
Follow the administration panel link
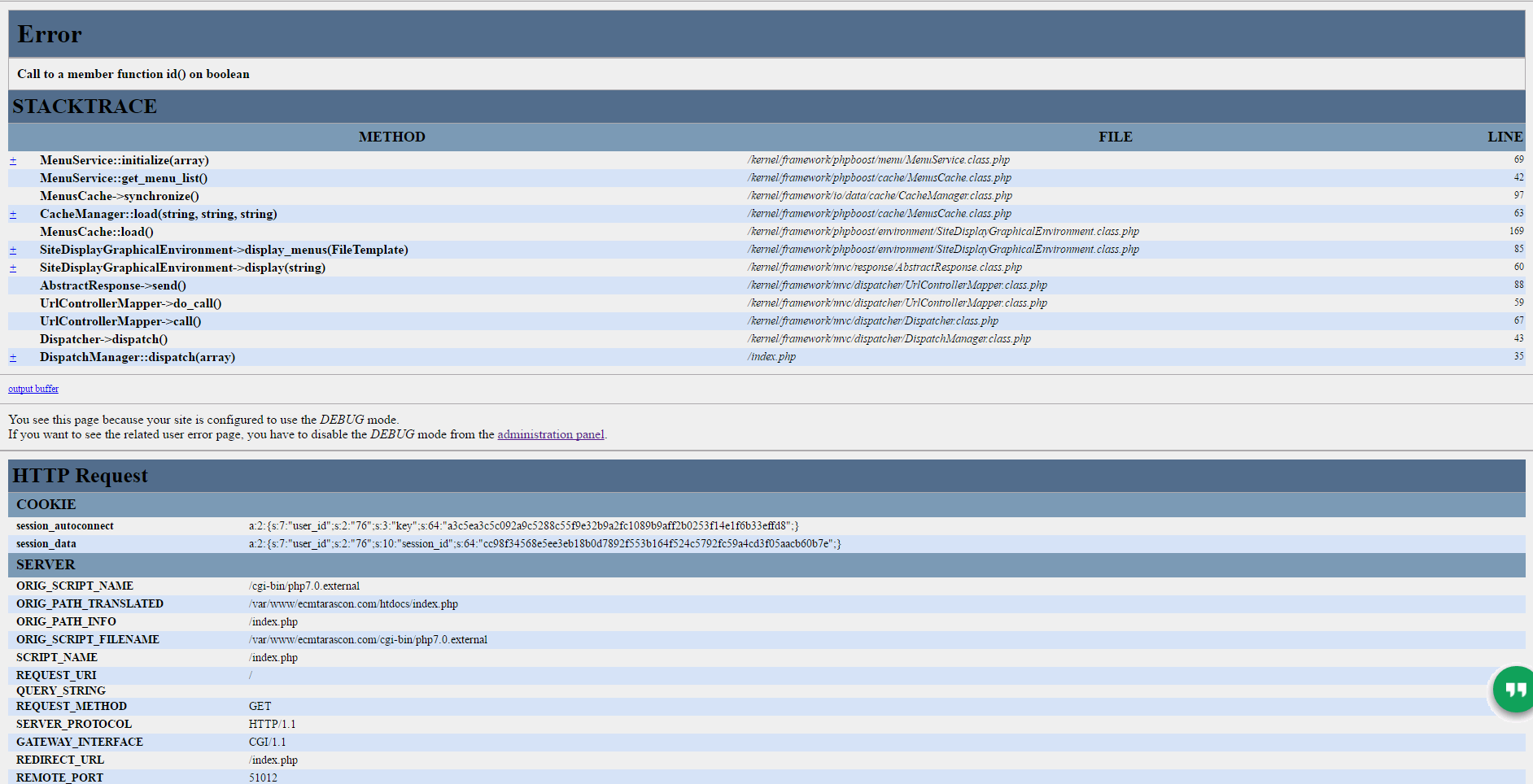click(550, 434)
